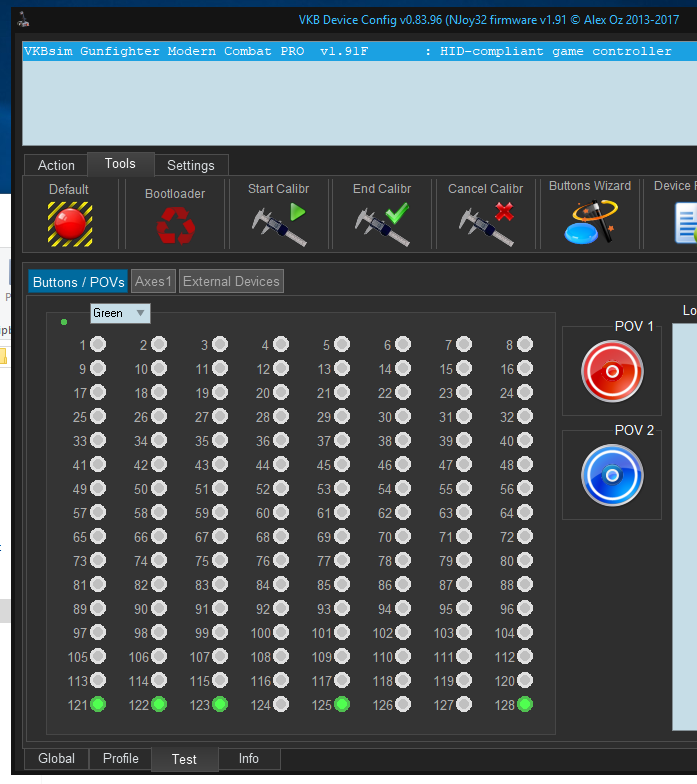Screen dimensions: 697x784
Task: Click the red Default reset button icon
Action: 69,224
